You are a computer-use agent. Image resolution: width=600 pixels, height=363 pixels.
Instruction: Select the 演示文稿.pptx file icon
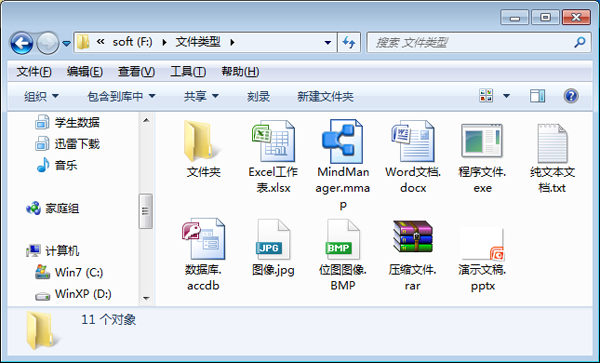pyautogui.click(x=482, y=244)
